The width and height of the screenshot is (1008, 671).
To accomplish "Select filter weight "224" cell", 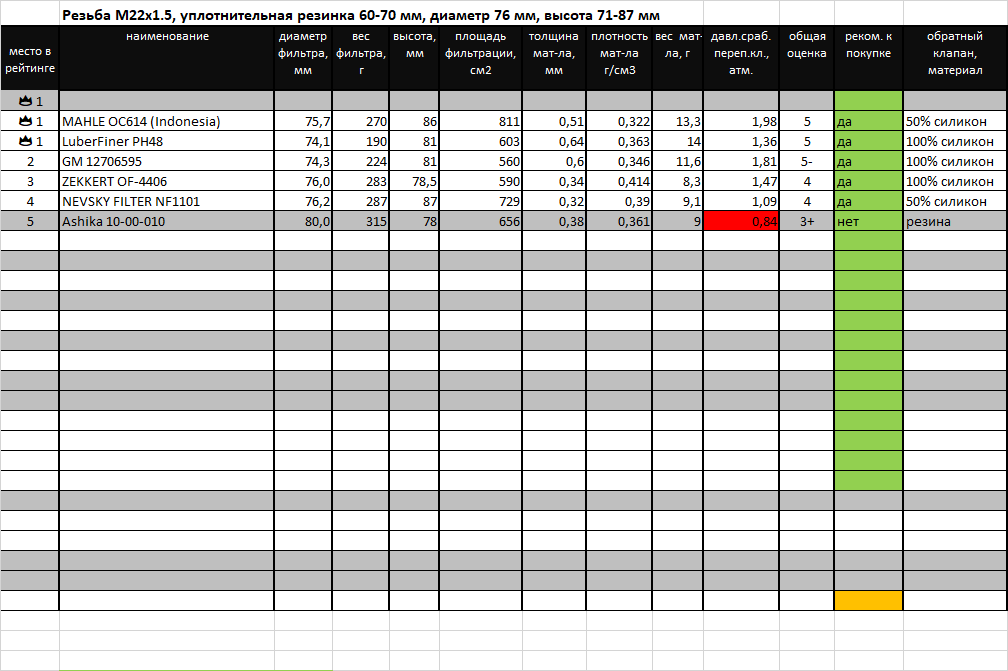I will tap(361, 161).
